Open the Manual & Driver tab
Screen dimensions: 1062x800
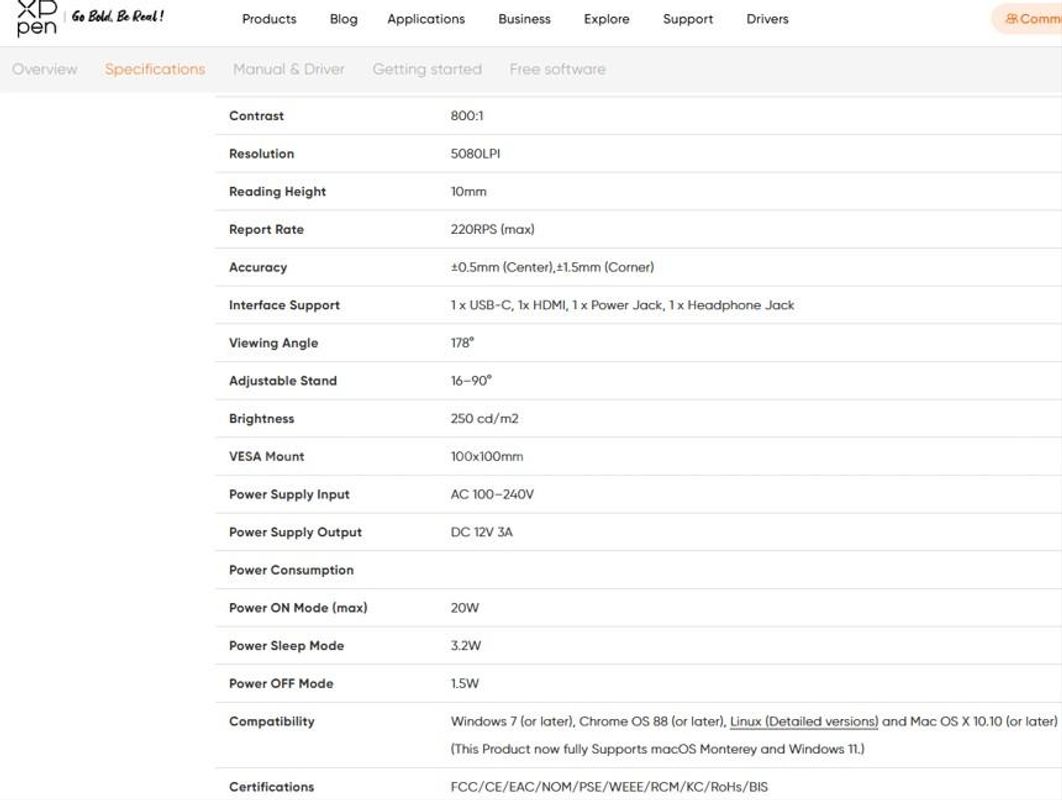tap(289, 69)
